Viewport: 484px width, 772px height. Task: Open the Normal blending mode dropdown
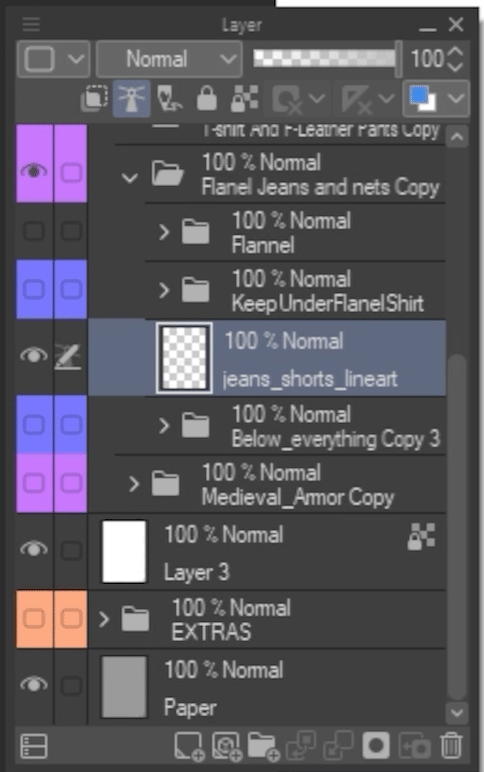coord(169,60)
